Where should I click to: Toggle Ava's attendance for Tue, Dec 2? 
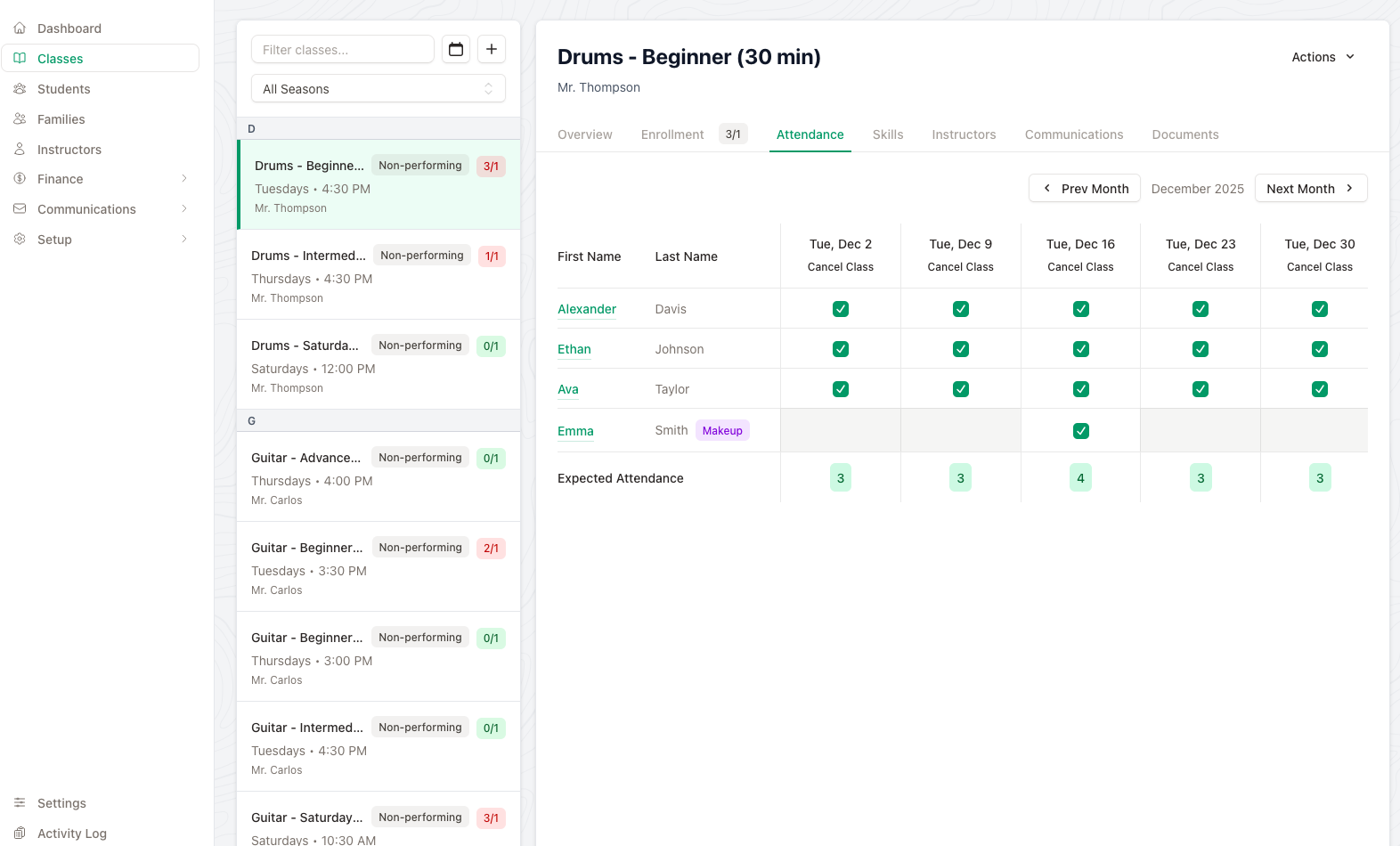click(841, 389)
